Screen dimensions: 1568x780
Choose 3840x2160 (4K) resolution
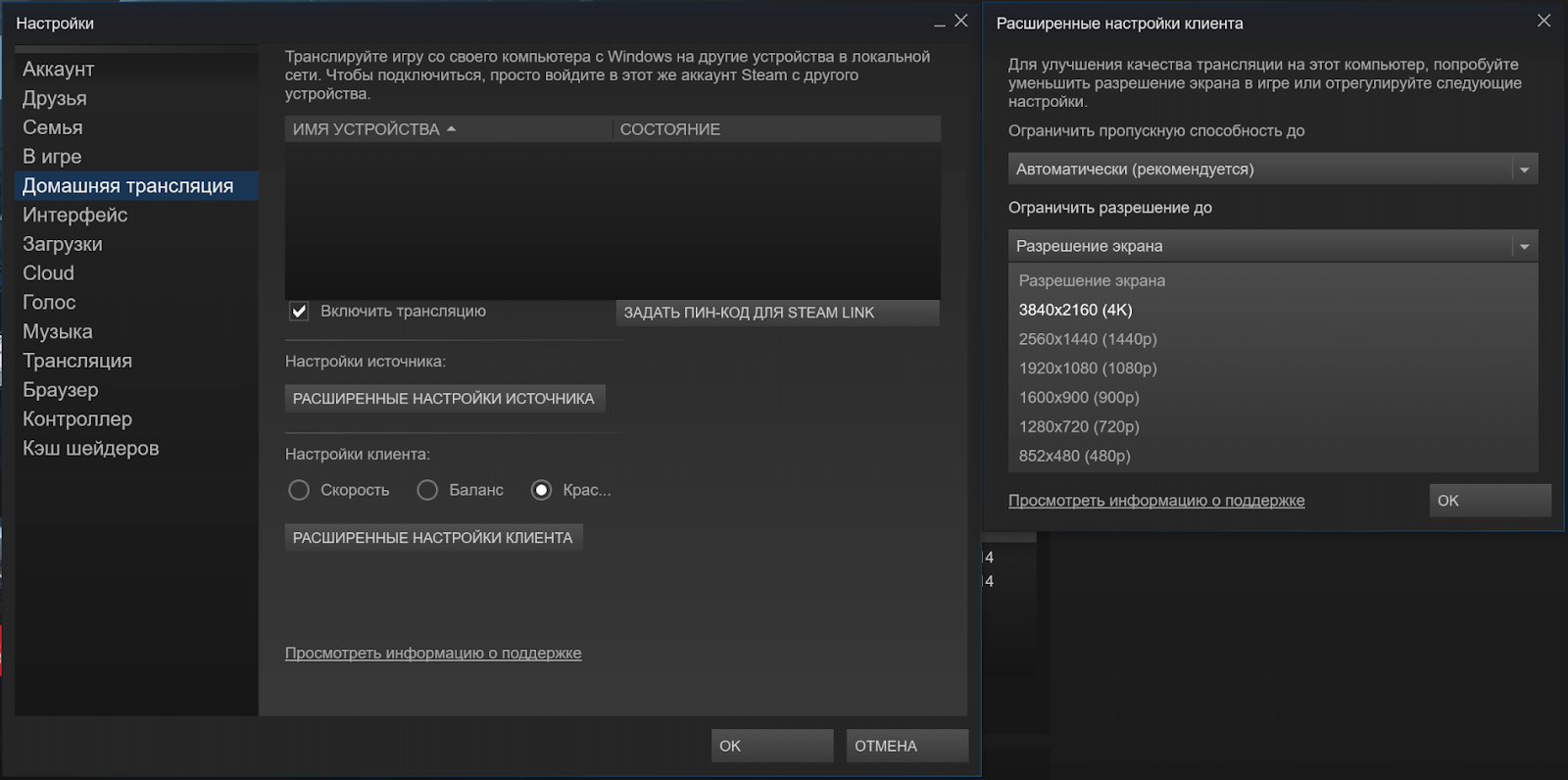1273,310
